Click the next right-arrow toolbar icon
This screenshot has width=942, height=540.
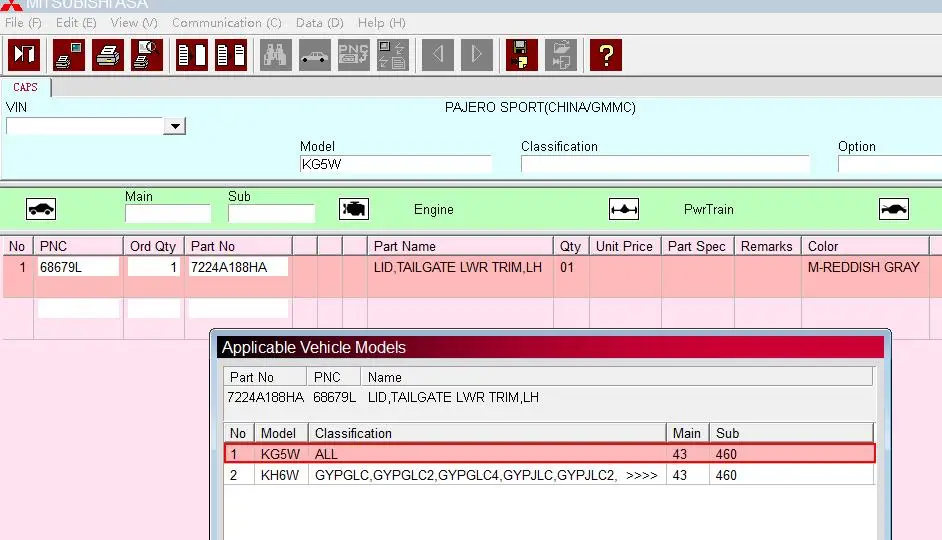(x=477, y=55)
